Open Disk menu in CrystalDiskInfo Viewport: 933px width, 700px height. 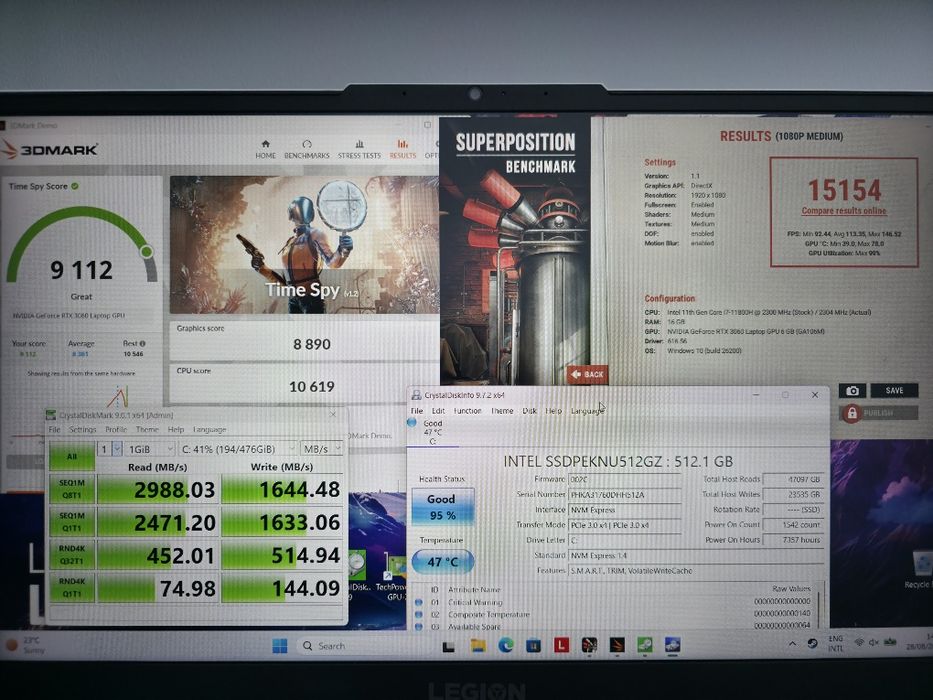coord(530,411)
